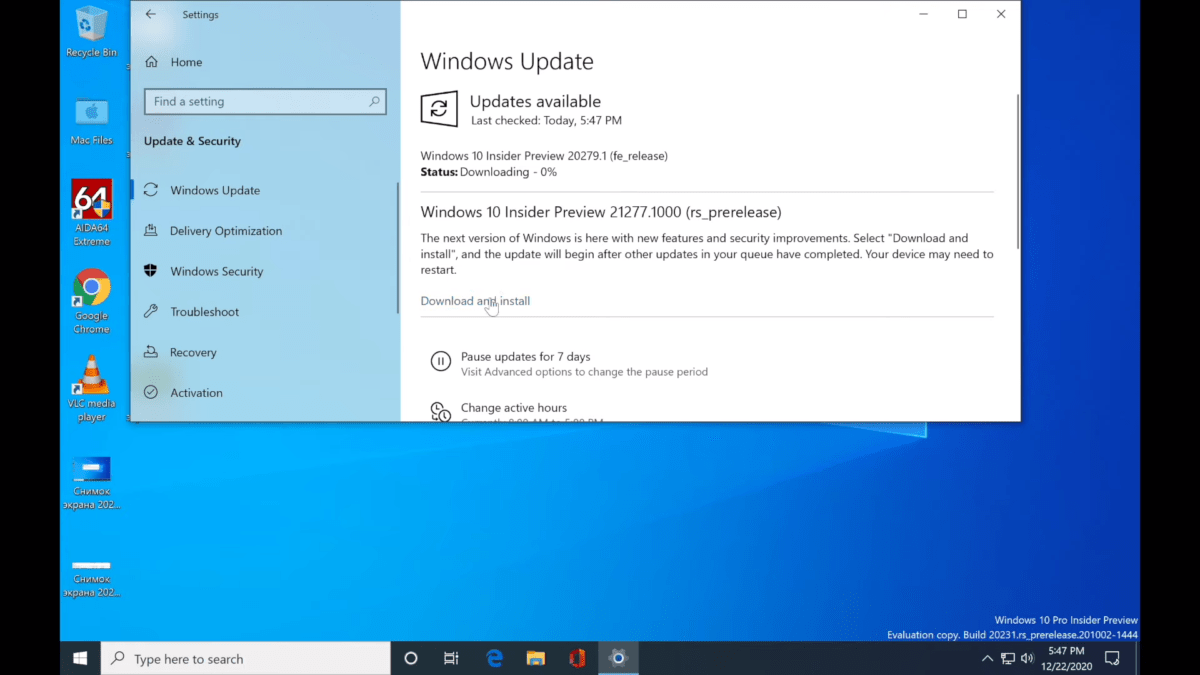Focus the Find a setting search box
Screen dimensions: 1200x675
(x=265, y=101)
